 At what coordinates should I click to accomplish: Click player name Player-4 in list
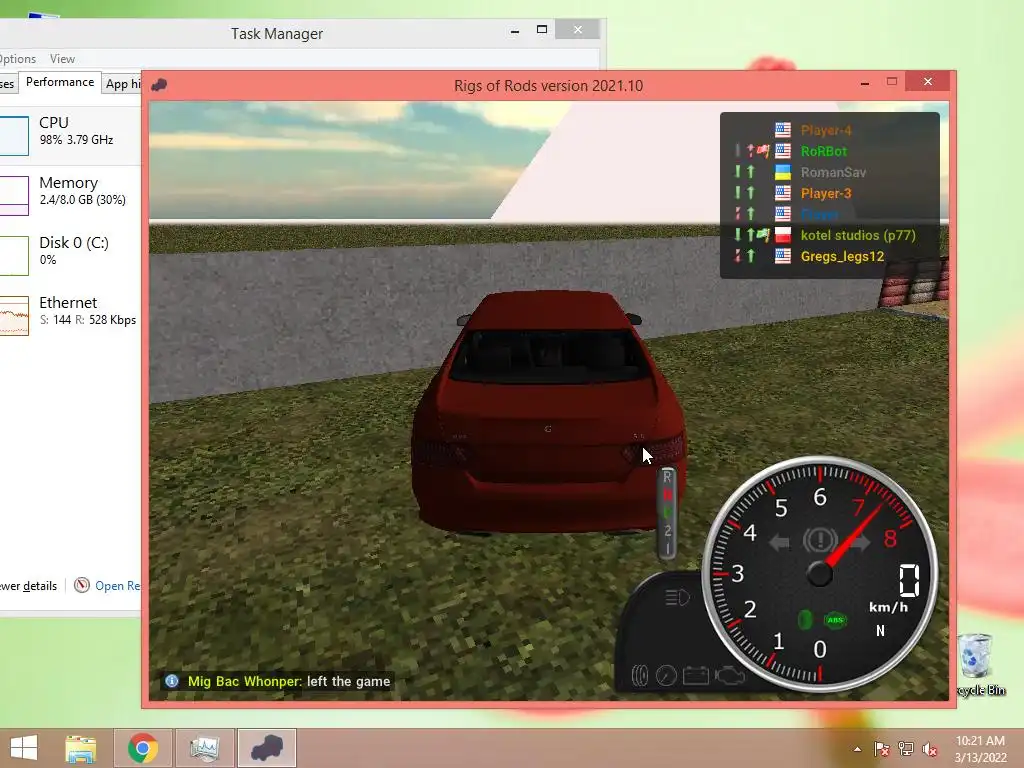pos(826,131)
